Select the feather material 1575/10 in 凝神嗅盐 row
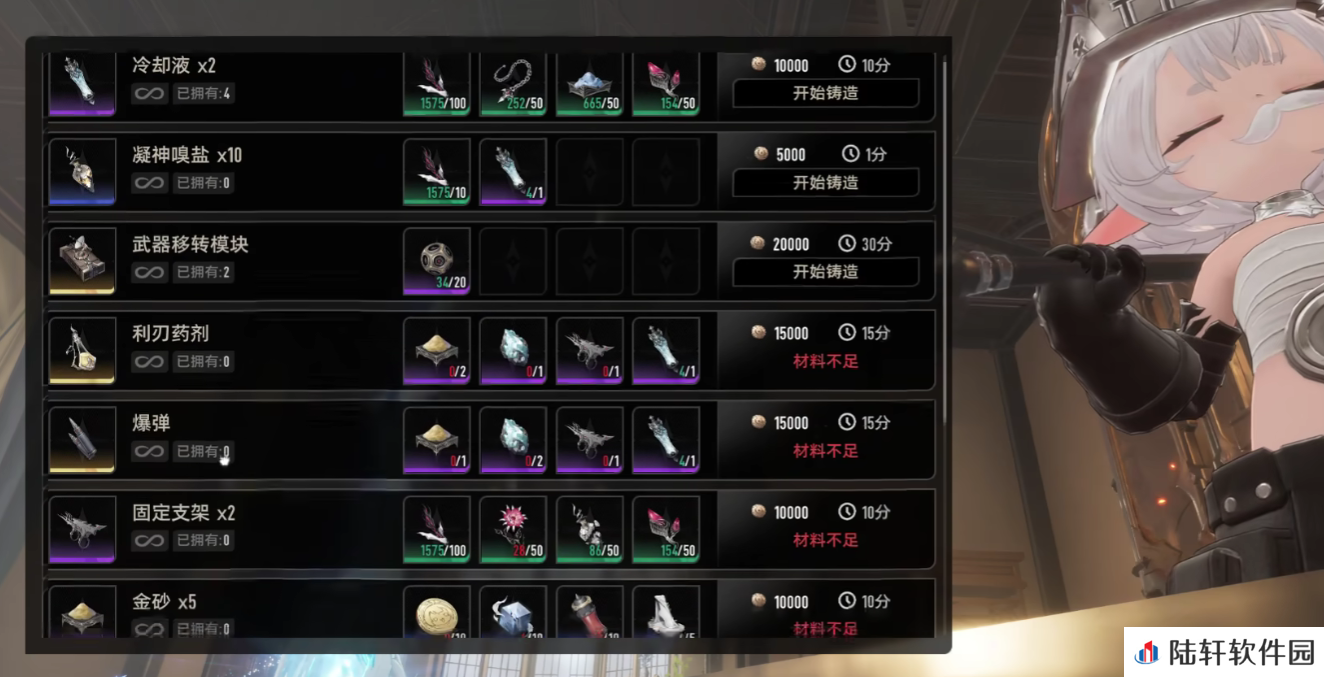 [x=437, y=172]
